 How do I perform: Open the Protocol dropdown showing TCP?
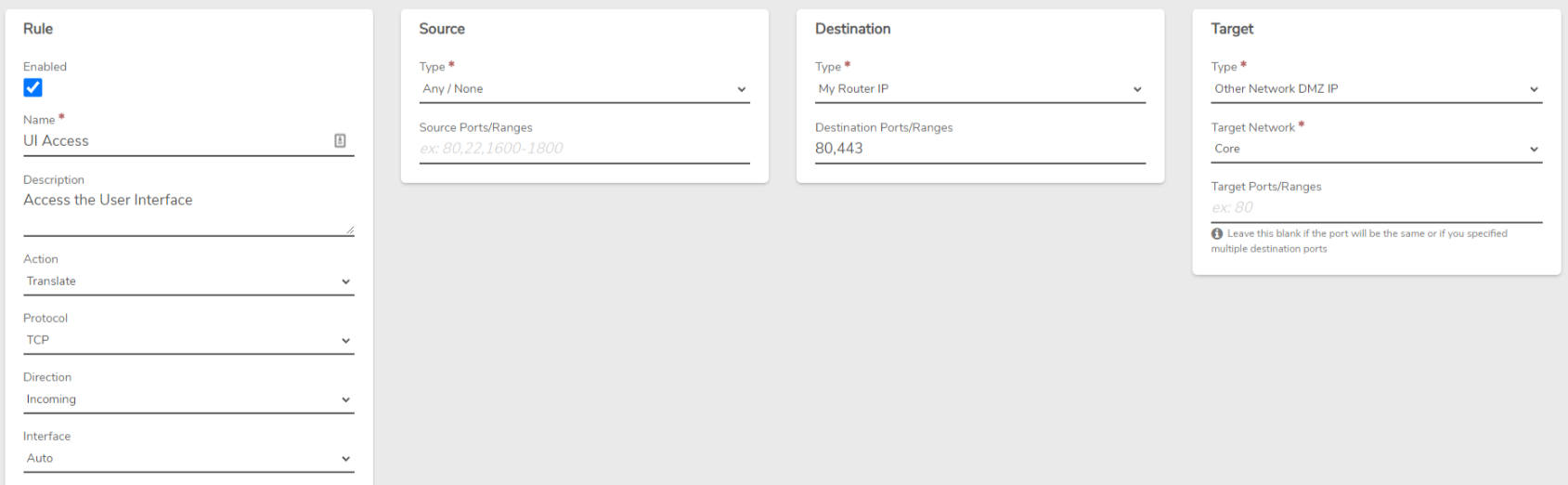point(188,340)
